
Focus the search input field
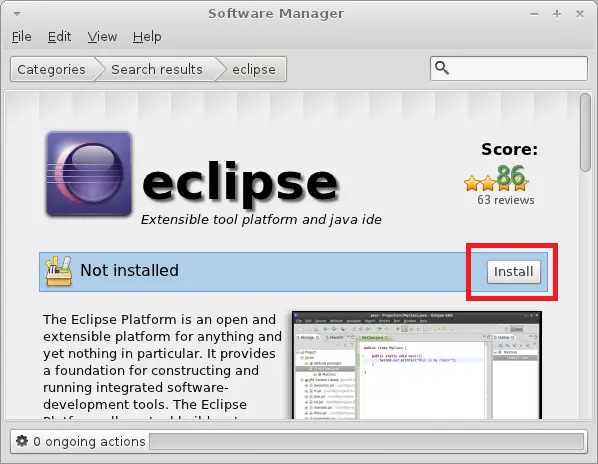click(509, 69)
